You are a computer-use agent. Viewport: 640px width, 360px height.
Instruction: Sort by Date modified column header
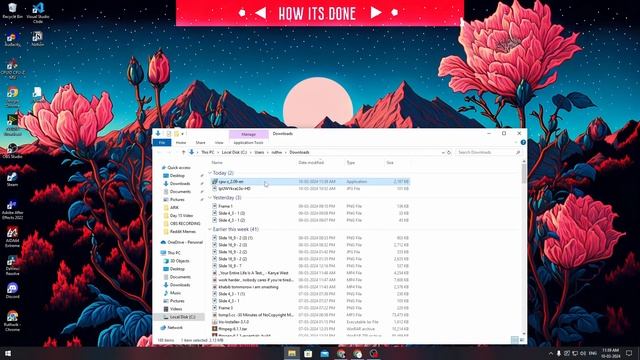click(311, 162)
